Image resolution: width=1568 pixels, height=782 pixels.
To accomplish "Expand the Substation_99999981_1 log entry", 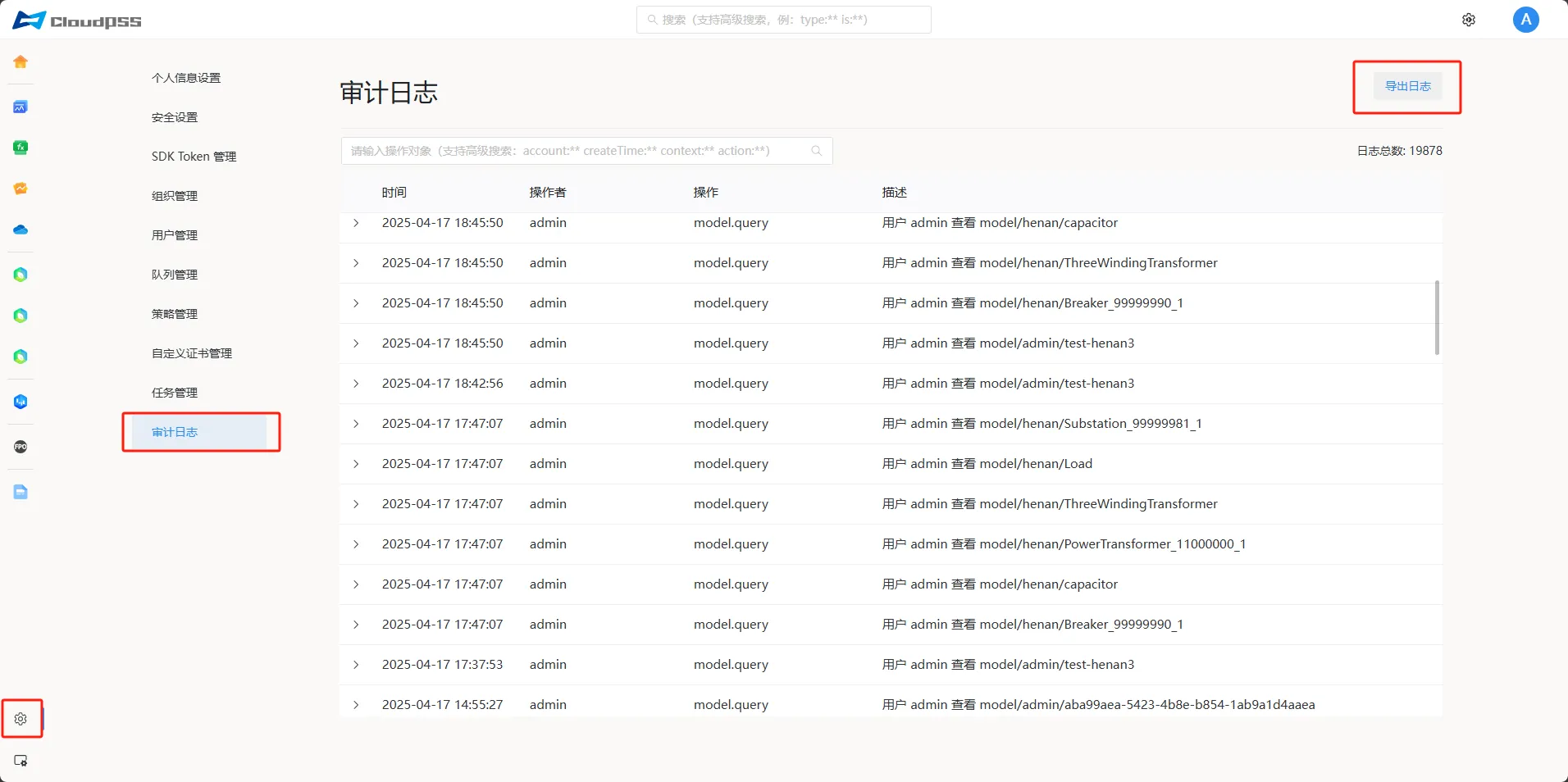I will pyautogui.click(x=356, y=424).
